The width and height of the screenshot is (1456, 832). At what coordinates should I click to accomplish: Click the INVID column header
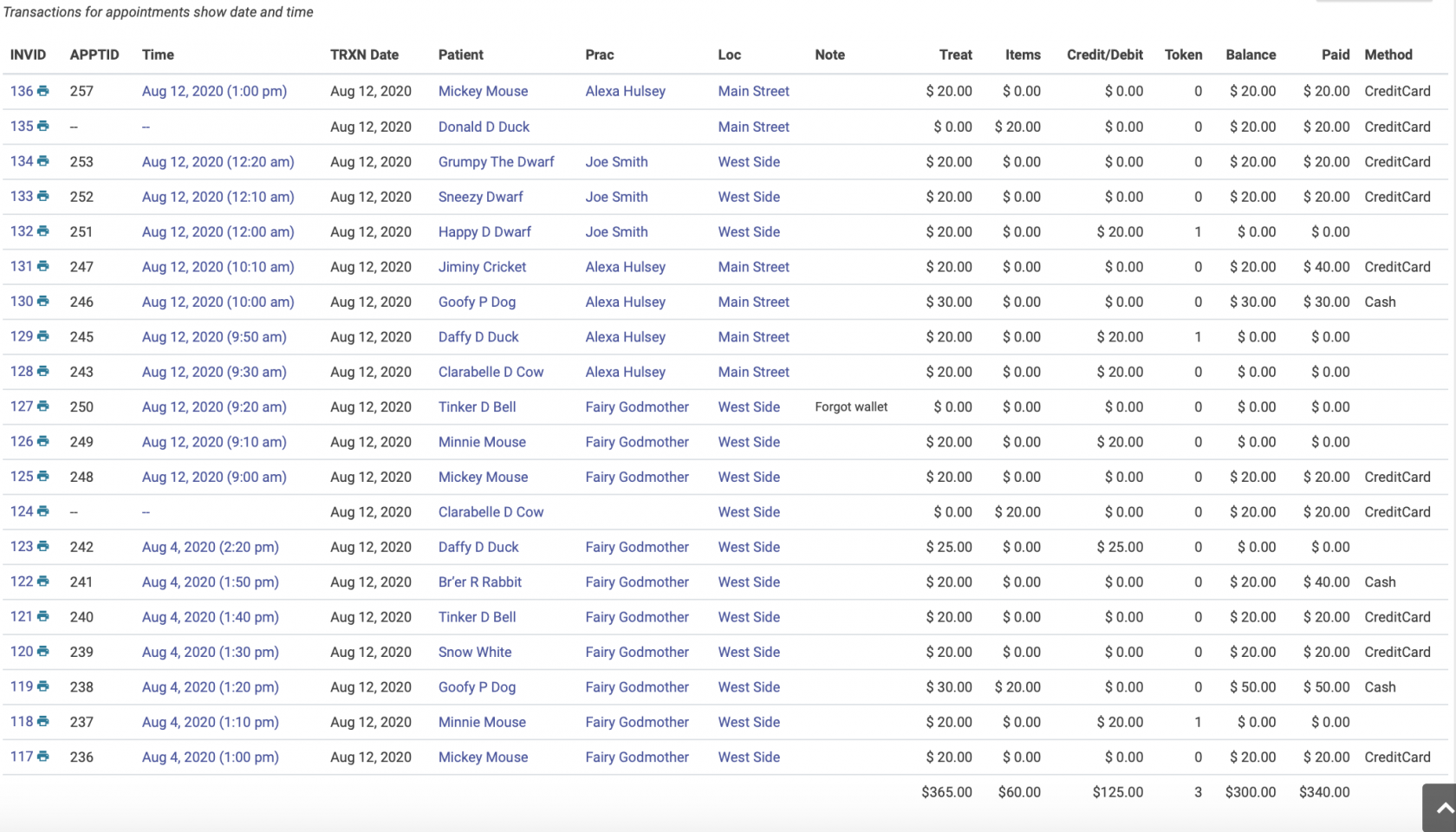tap(29, 55)
